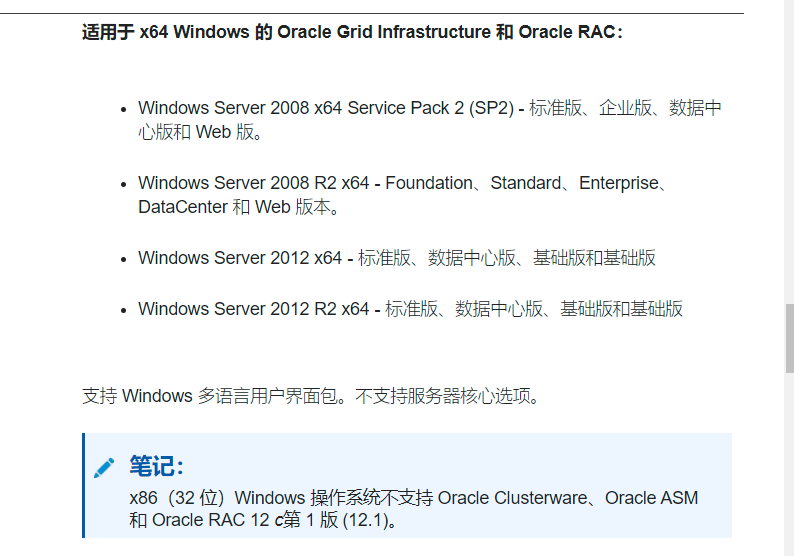
Task: Click the 支持 Windows 多语言用户界面包 sentence
Action: pos(210,396)
